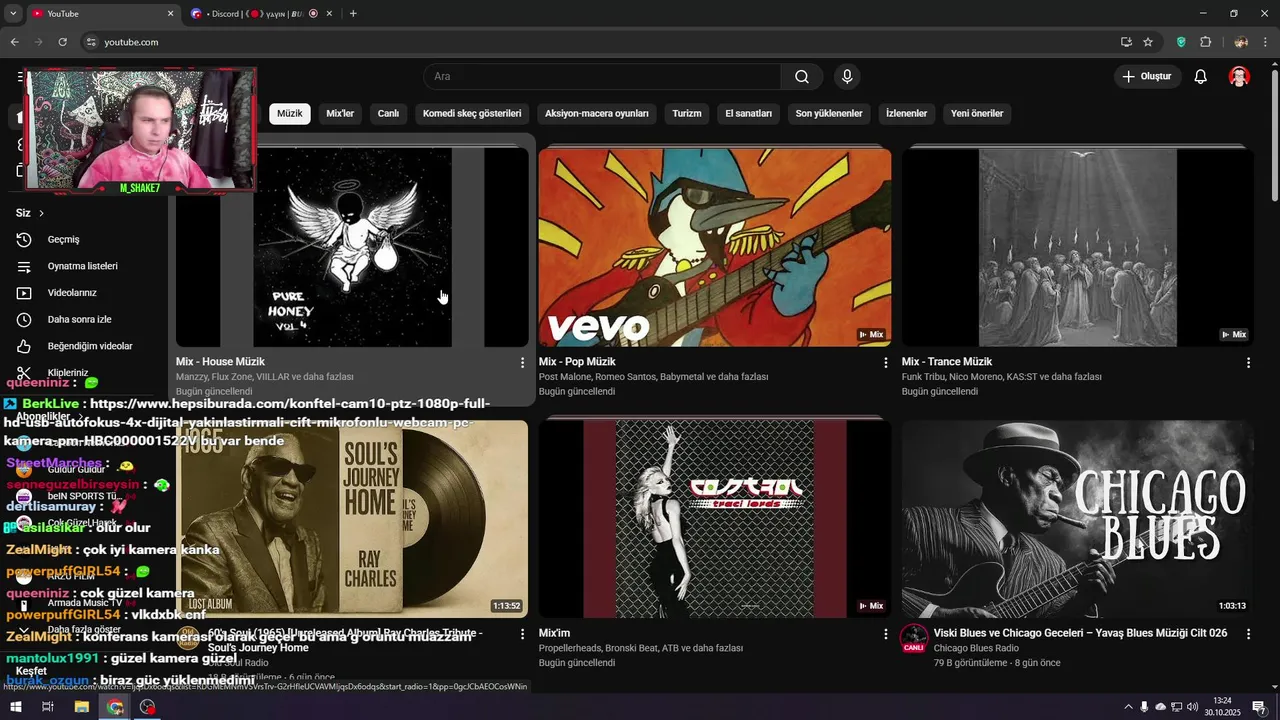Click Chicago Blues Radio CANLI avatar
Viewport: 1280px width, 720px height.
pos(913,639)
